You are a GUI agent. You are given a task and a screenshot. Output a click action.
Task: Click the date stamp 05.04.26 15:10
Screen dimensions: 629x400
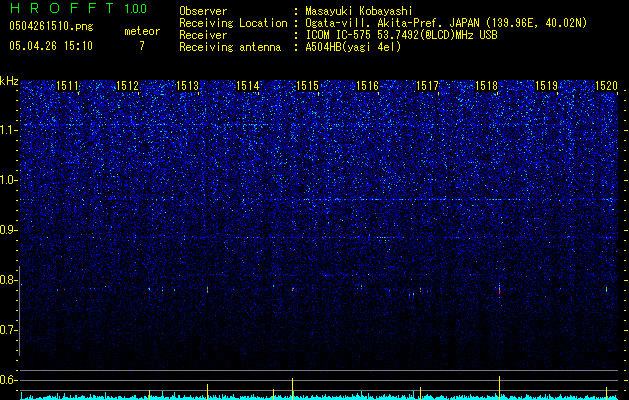click(51, 46)
